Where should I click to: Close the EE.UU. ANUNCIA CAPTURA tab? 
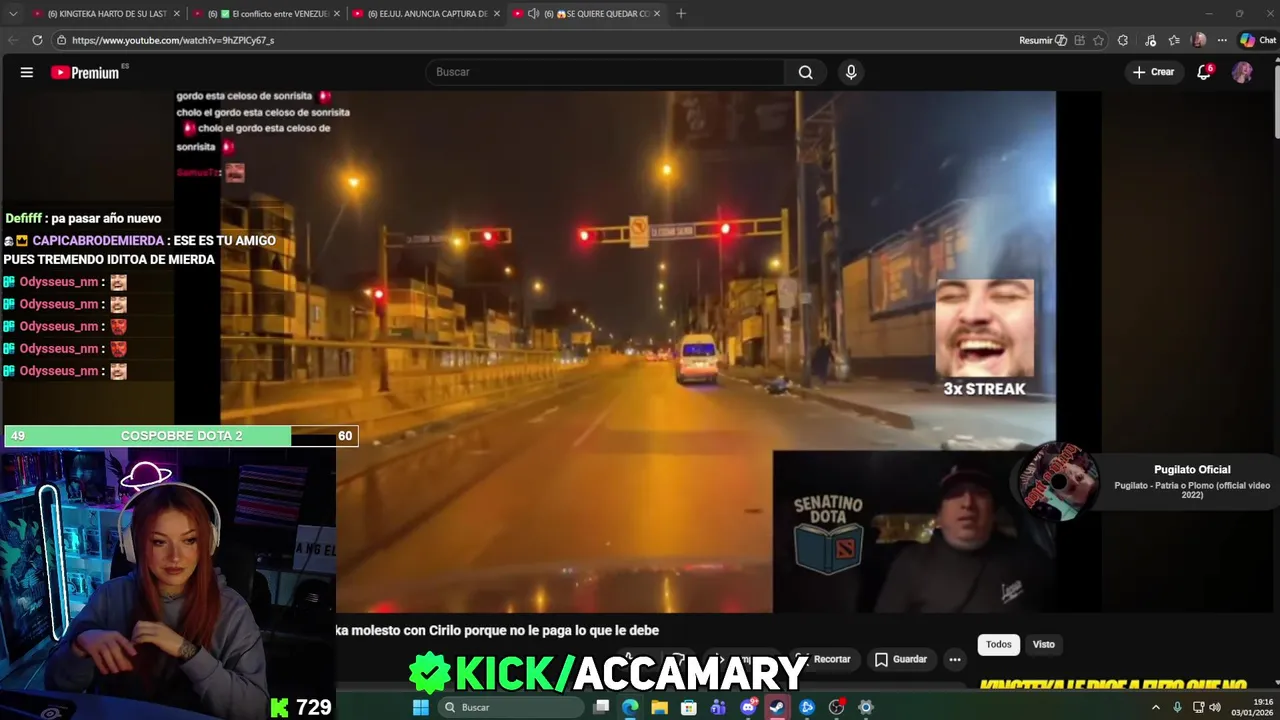coord(496,14)
